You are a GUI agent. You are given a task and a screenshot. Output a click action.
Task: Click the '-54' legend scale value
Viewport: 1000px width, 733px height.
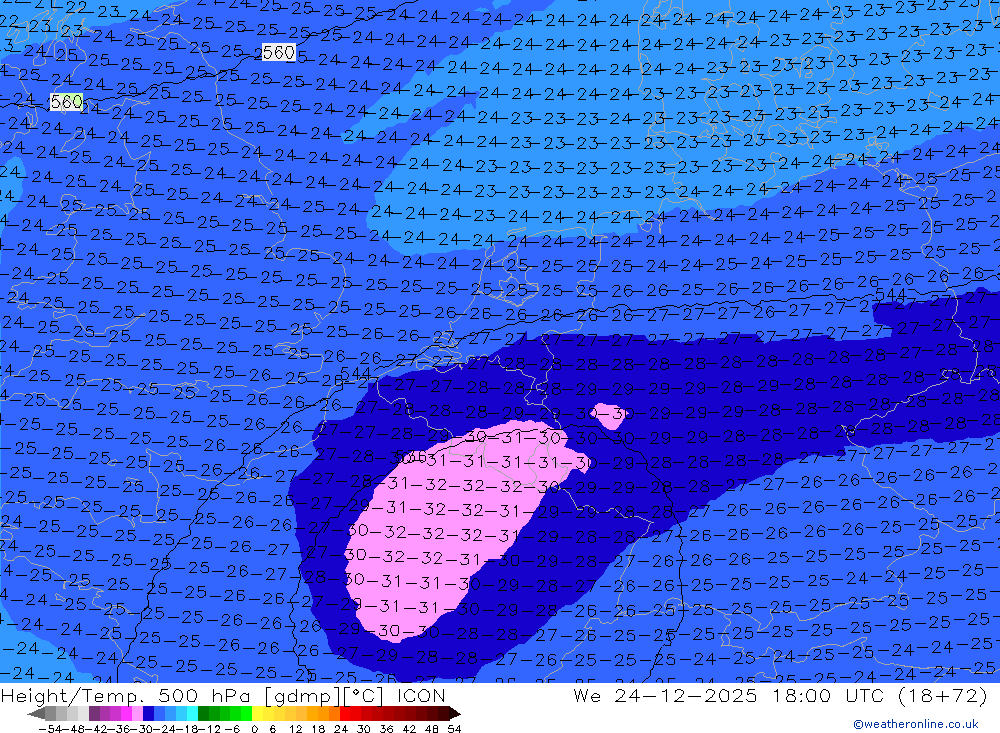tap(51, 729)
